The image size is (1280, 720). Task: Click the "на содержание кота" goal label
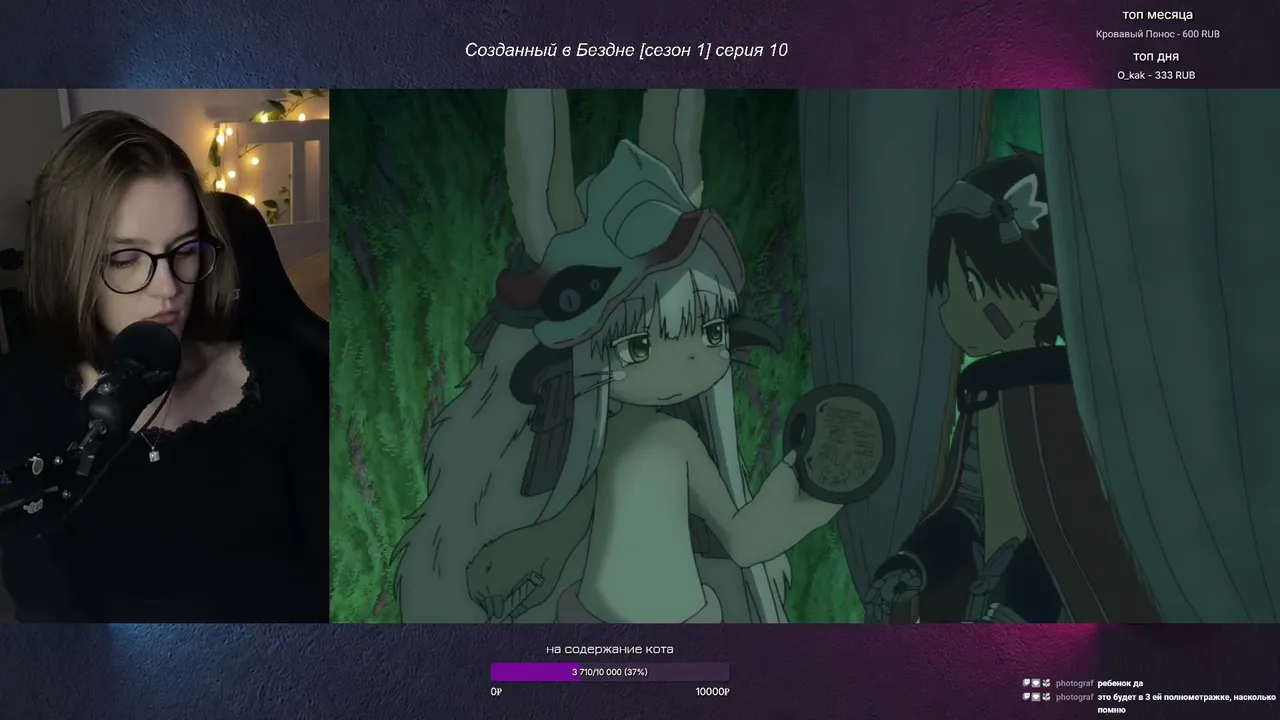(609, 649)
